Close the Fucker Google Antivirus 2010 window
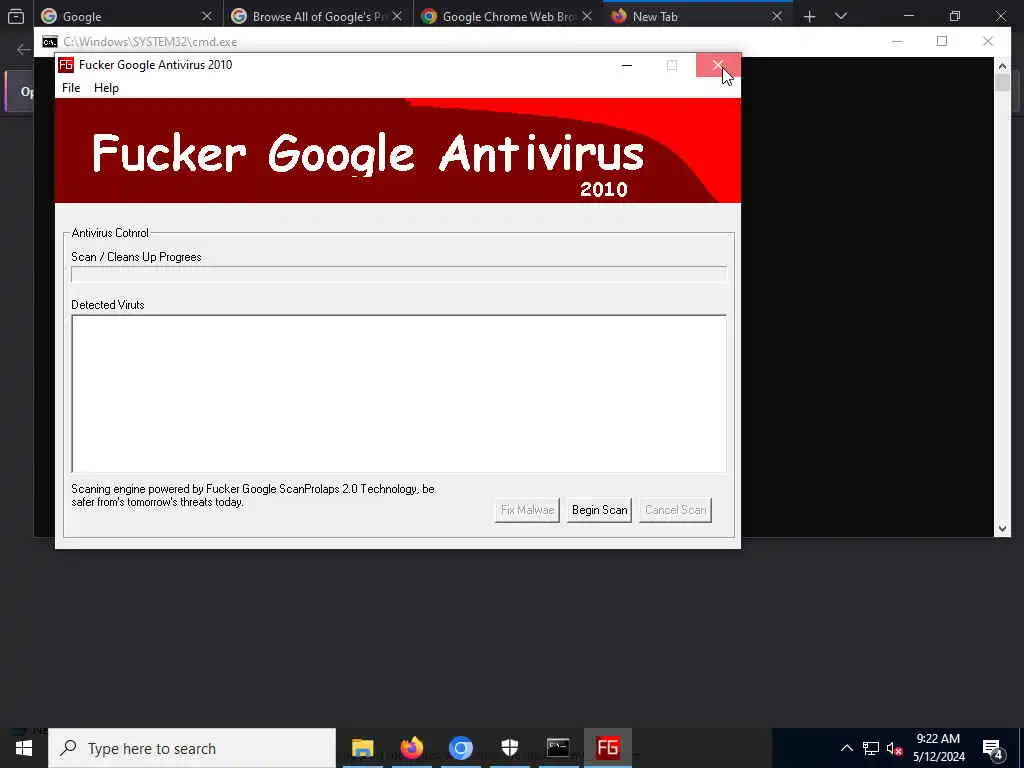The height and width of the screenshot is (768, 1024). (x=718, y=65)
